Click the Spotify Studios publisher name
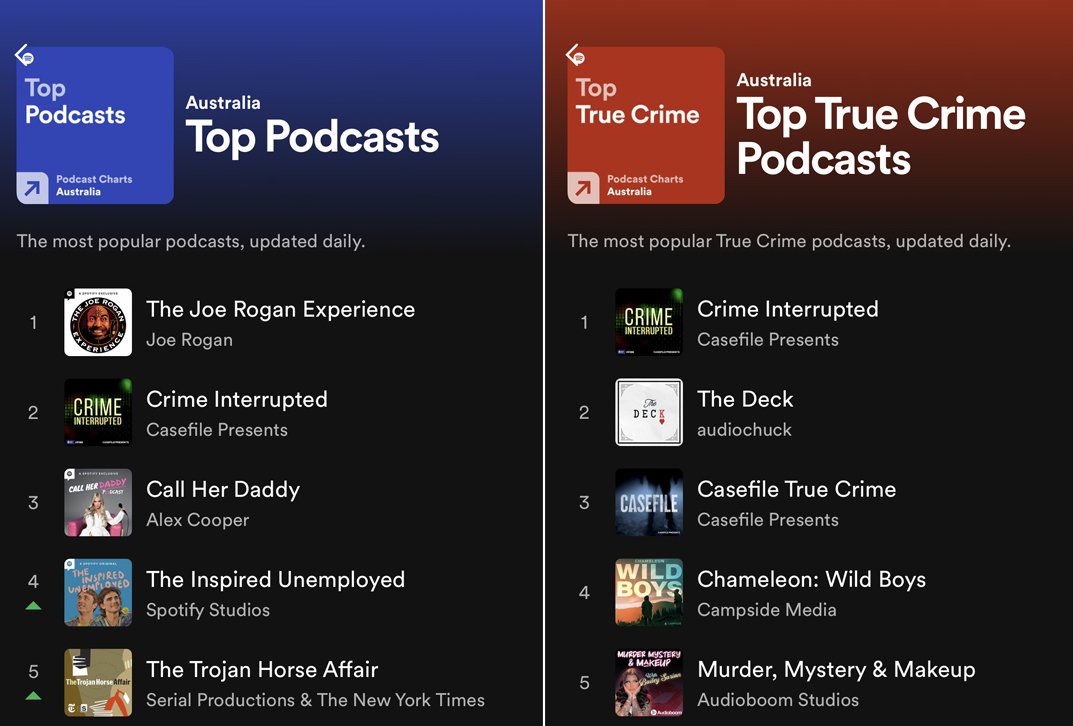This screenshot has height=726, width=1073. point(208,610)
